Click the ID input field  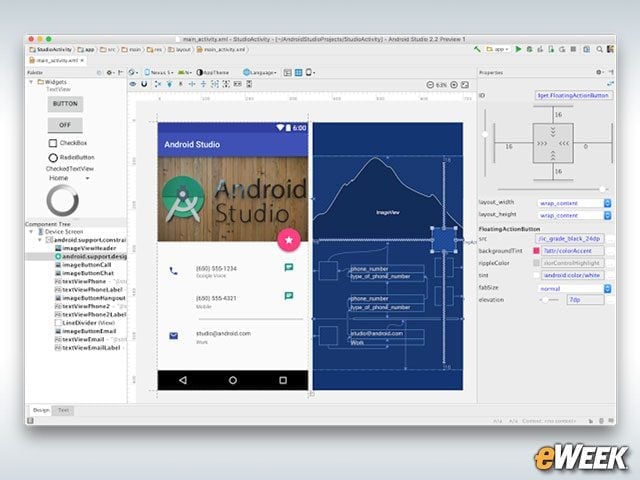tap(573, 96)
